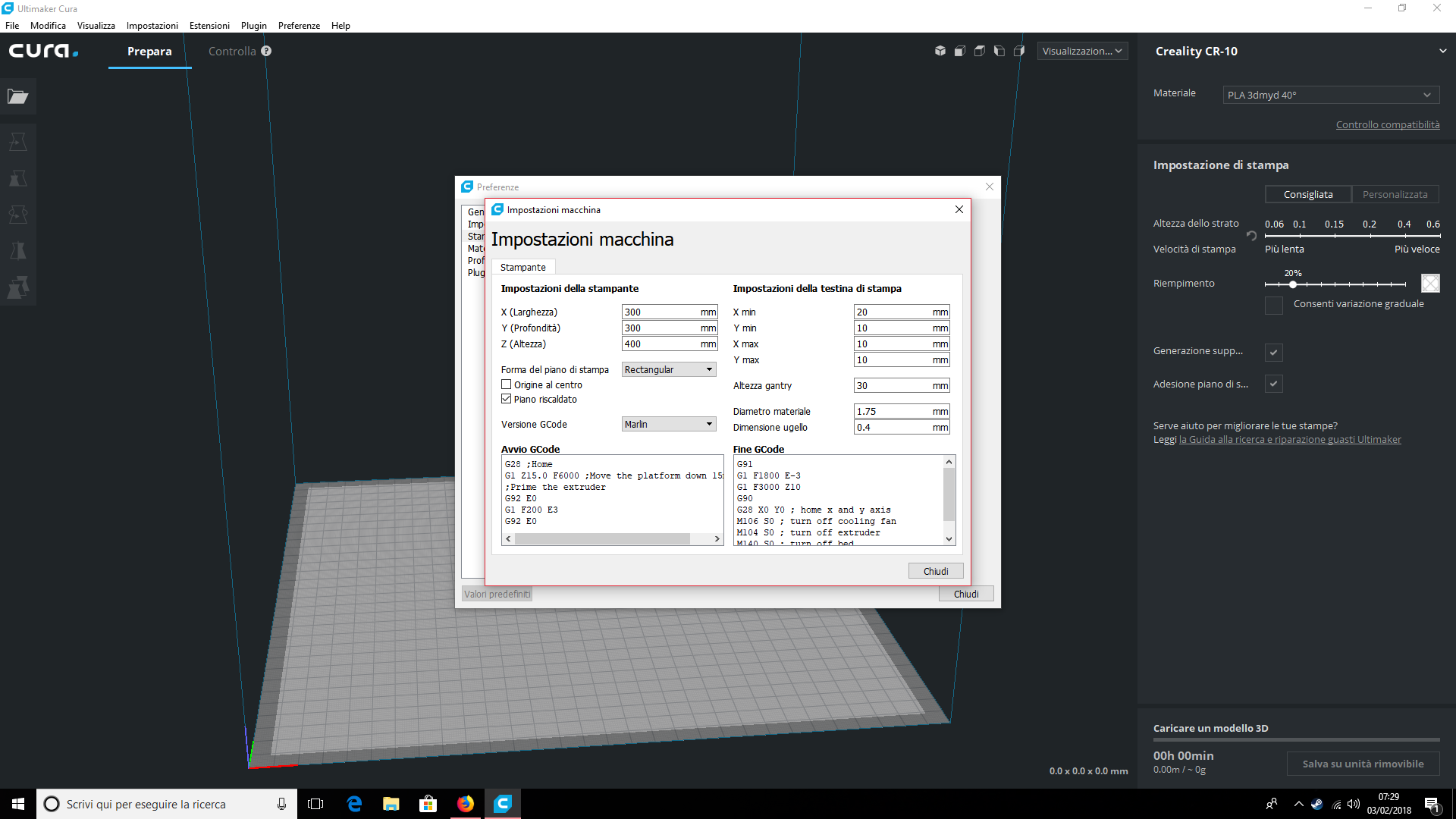The height and width of the screenshot is (819, 1456).
Task: Click the infill pattern icon near Riempimento
Action: pyautogui.click(x=1429, y=283)
